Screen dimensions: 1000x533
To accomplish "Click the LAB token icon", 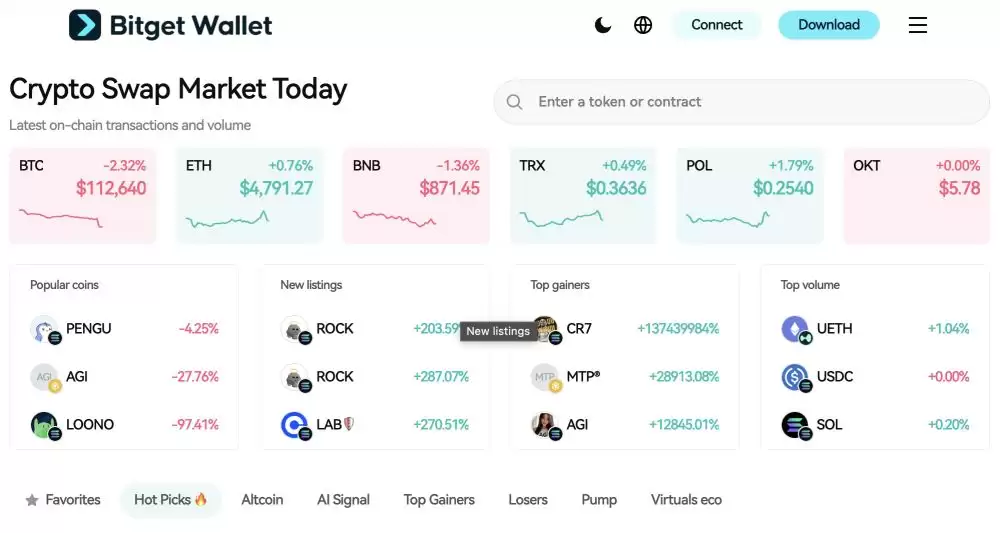I will click(x=294, y=425).
